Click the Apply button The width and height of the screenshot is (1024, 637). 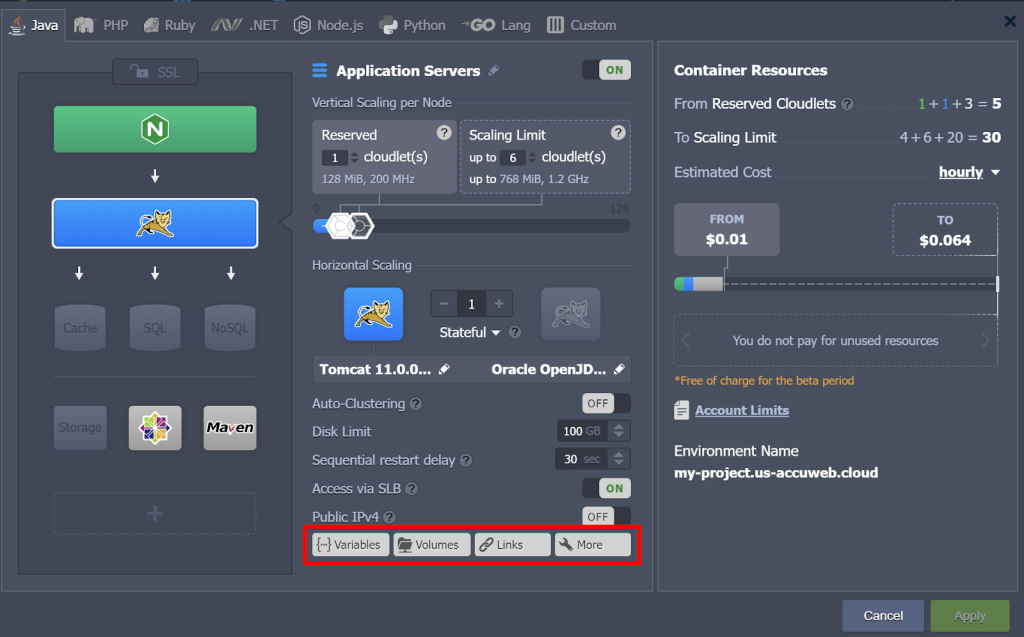(968, 615)
